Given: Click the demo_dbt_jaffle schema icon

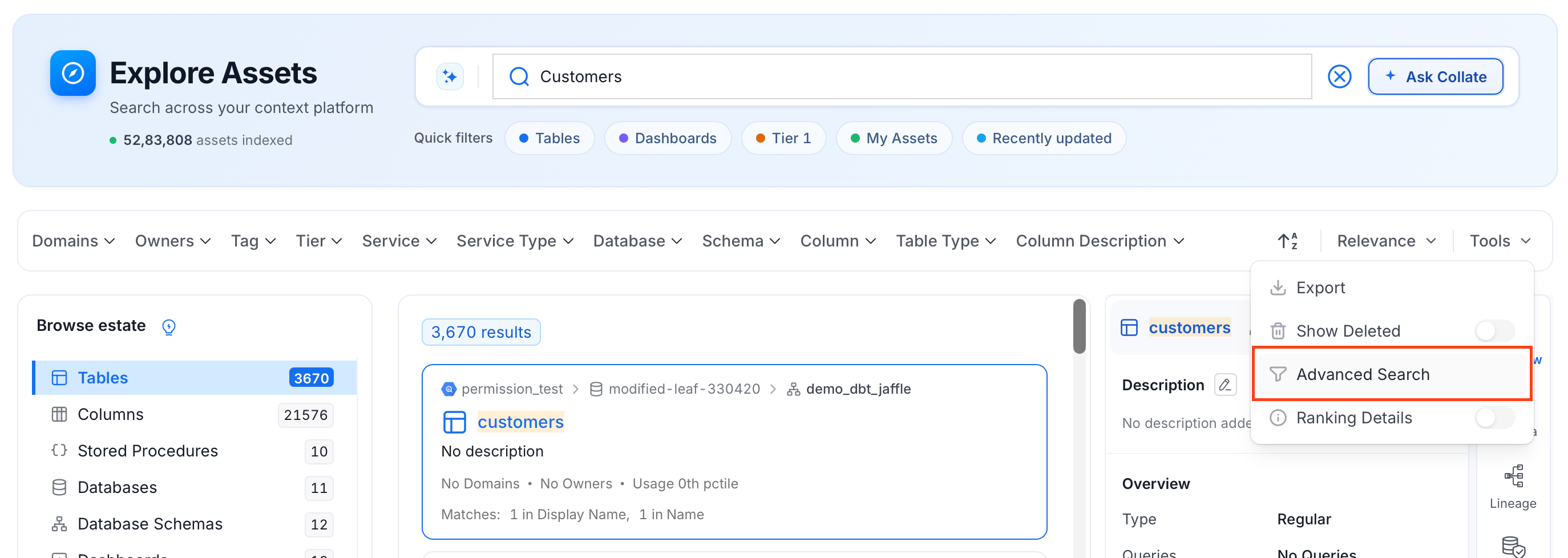Looking at the screenshot, I should tap(793, 389).
